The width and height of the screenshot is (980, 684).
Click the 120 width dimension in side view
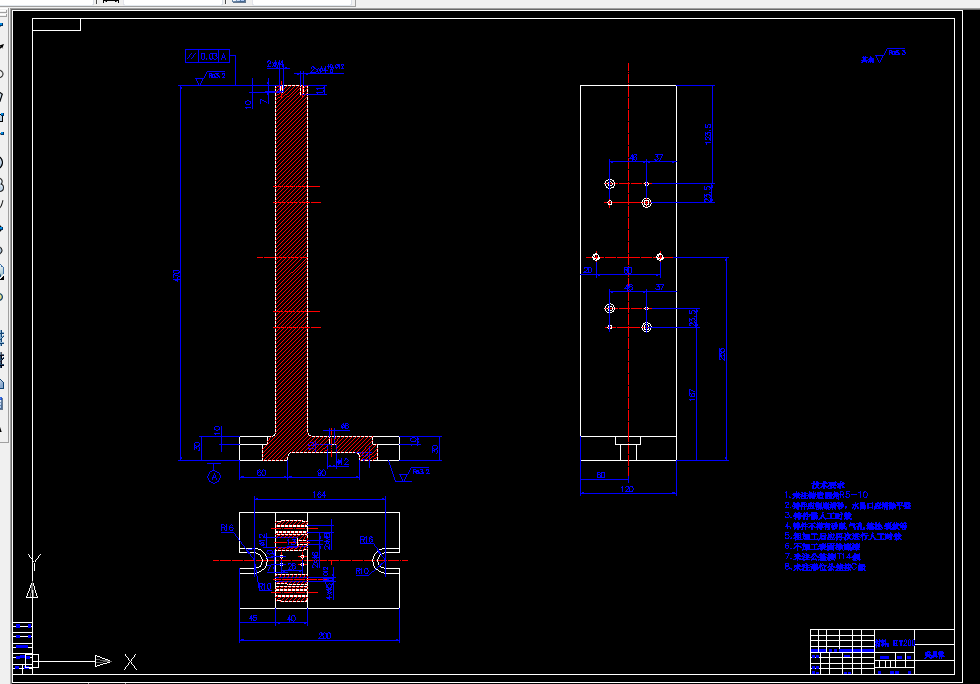[627, 489]
